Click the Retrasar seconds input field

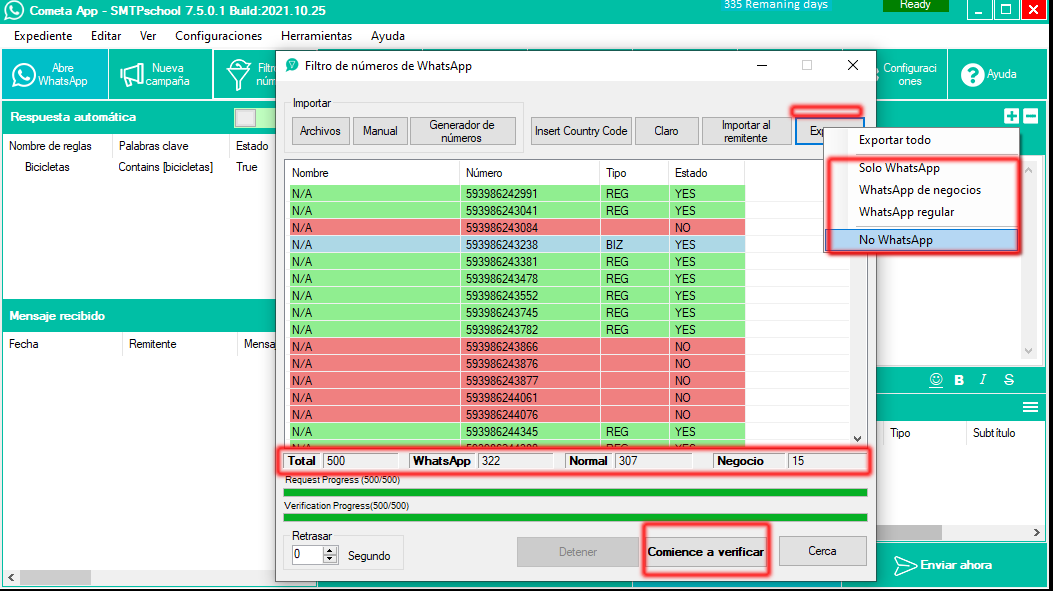[308, 555]
